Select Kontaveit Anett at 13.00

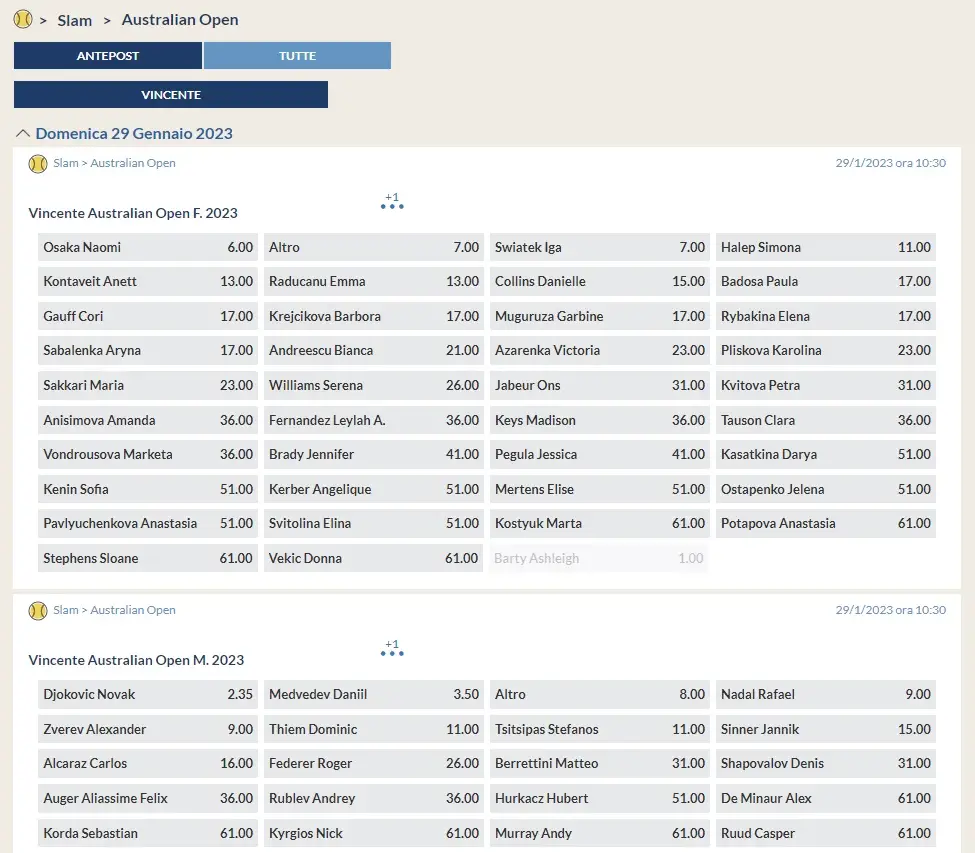[148, 281]
